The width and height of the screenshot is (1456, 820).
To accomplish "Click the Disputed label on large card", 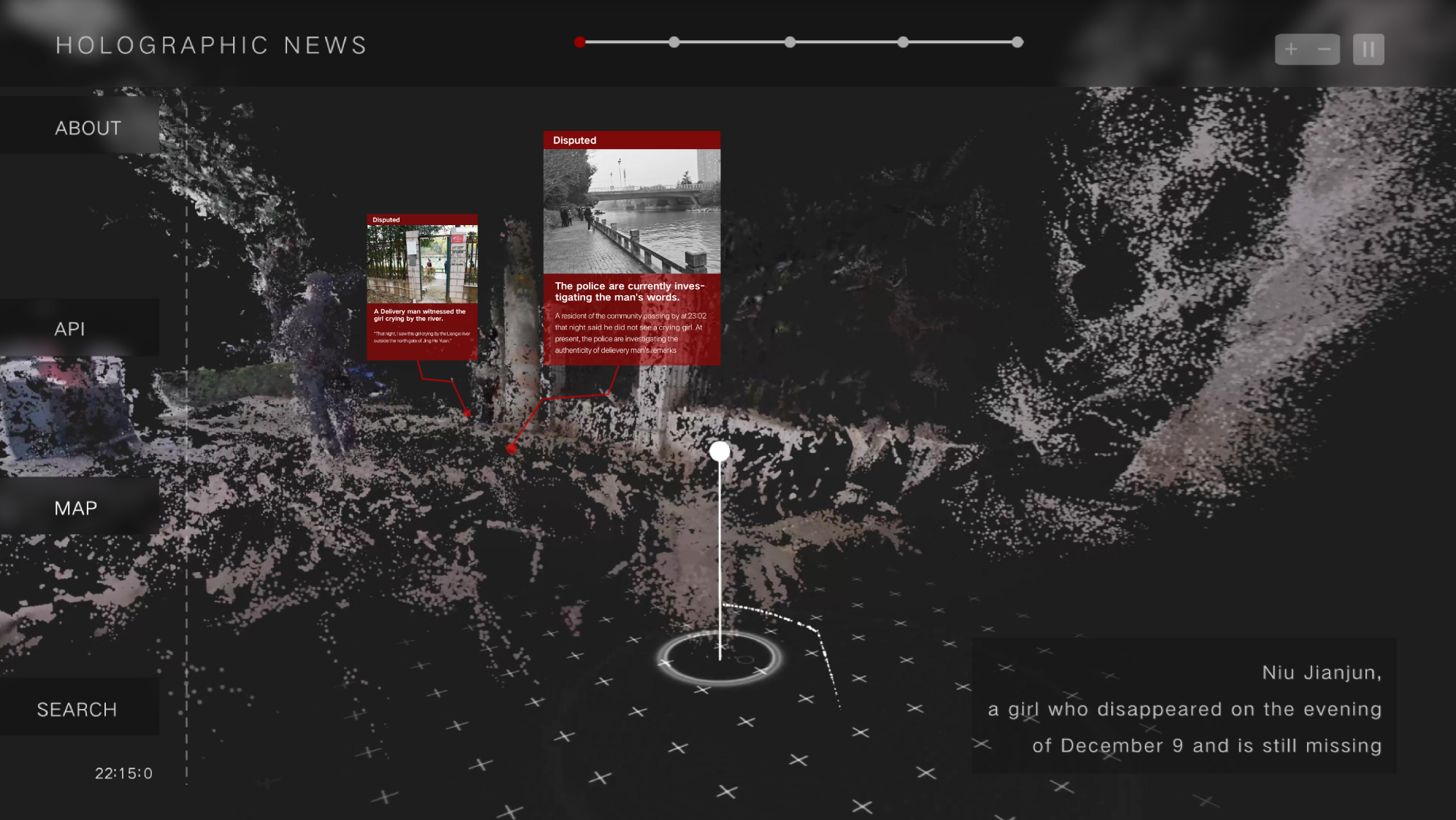I will point(574,140).
